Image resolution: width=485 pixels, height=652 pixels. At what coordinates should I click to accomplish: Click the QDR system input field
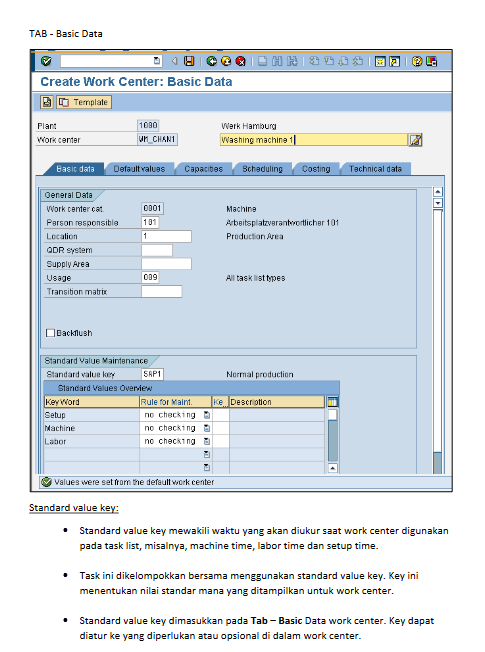click(x=157, y=250)
